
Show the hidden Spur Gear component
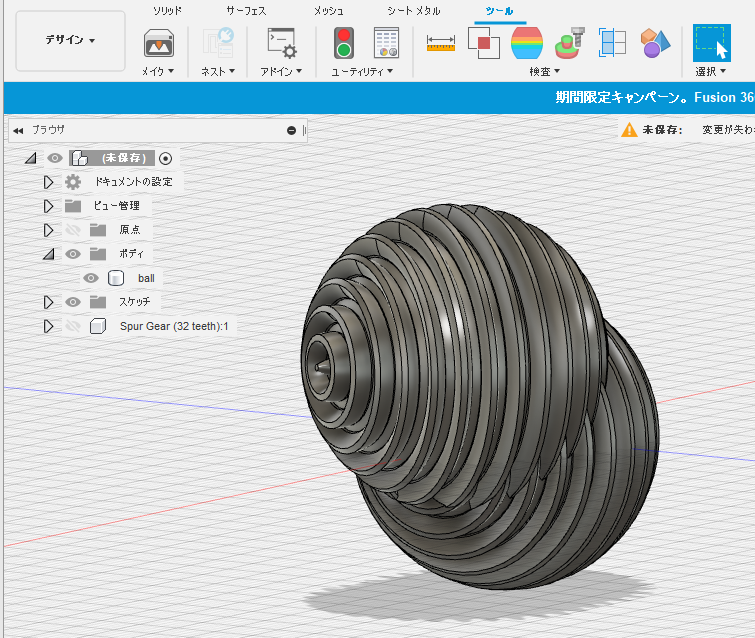tap(73, 326)
